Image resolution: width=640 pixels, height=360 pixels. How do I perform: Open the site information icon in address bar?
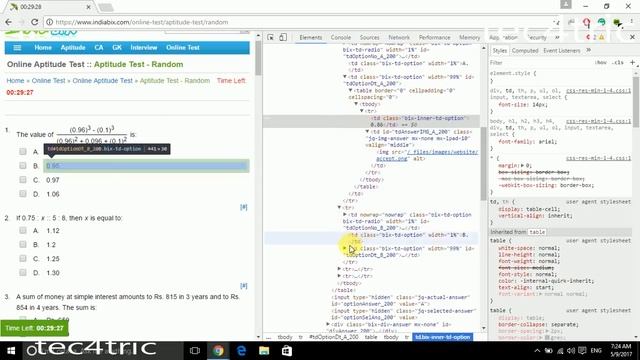(49, 22)
